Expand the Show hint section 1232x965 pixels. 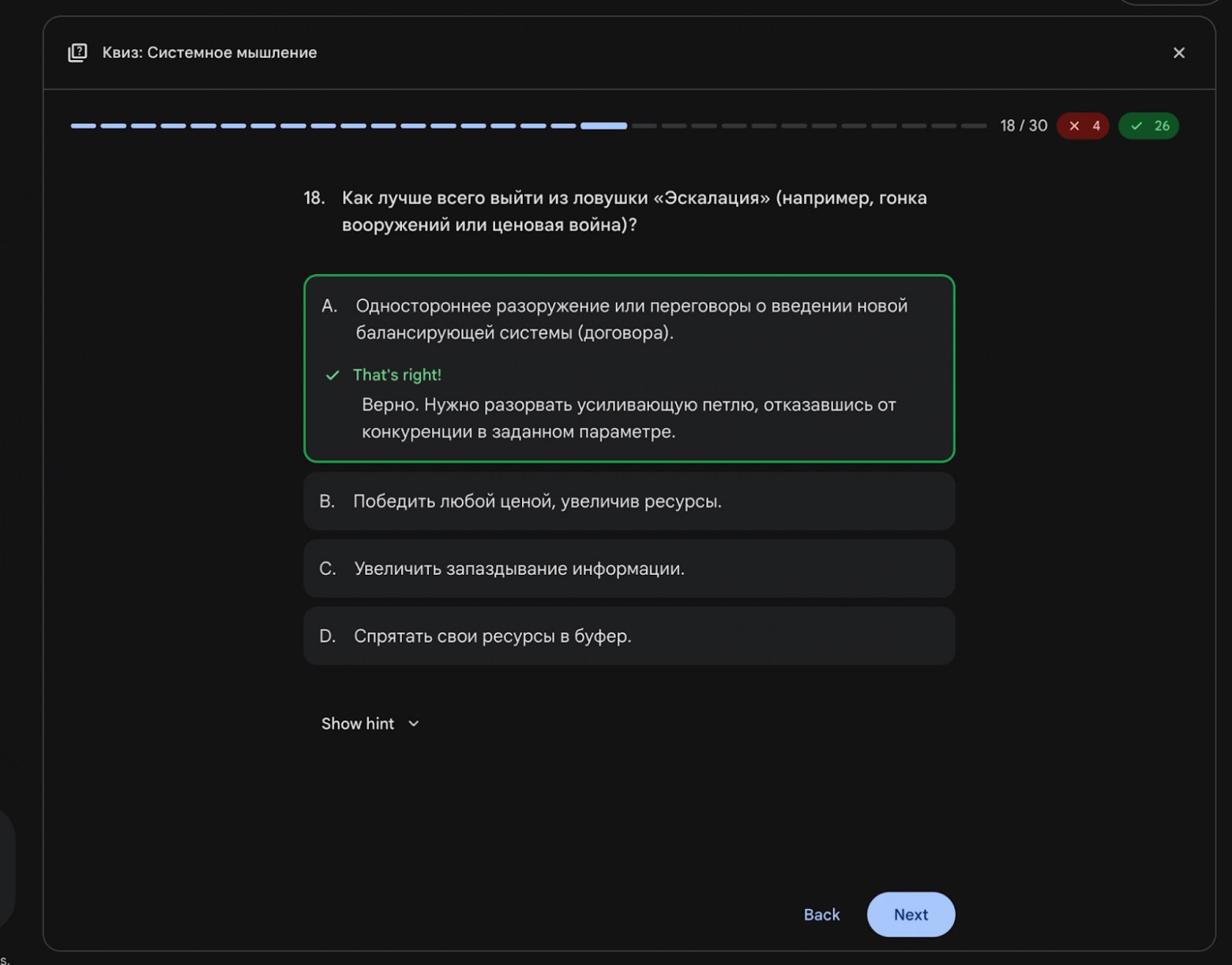pos(357,723)
